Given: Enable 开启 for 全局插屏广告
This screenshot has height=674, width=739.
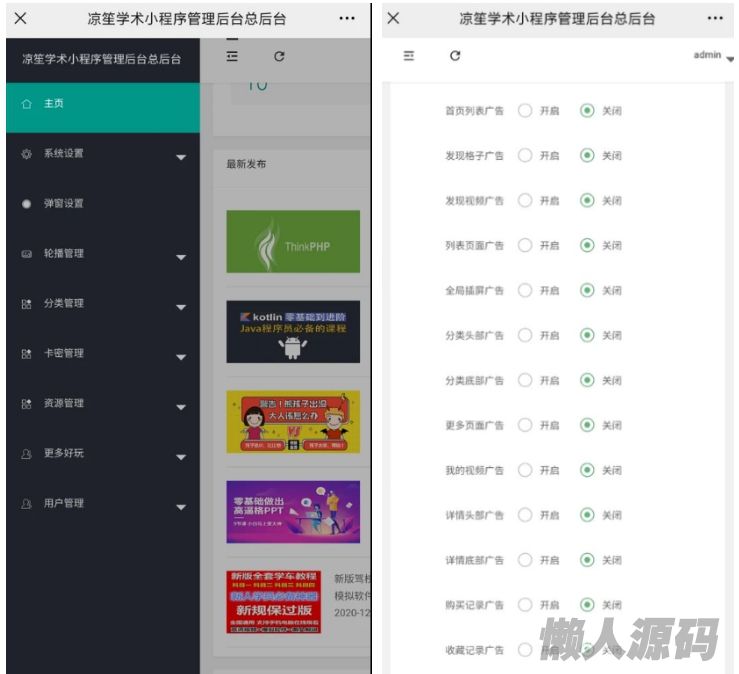Looking at the screenshot, I should [x=525, y=290].
